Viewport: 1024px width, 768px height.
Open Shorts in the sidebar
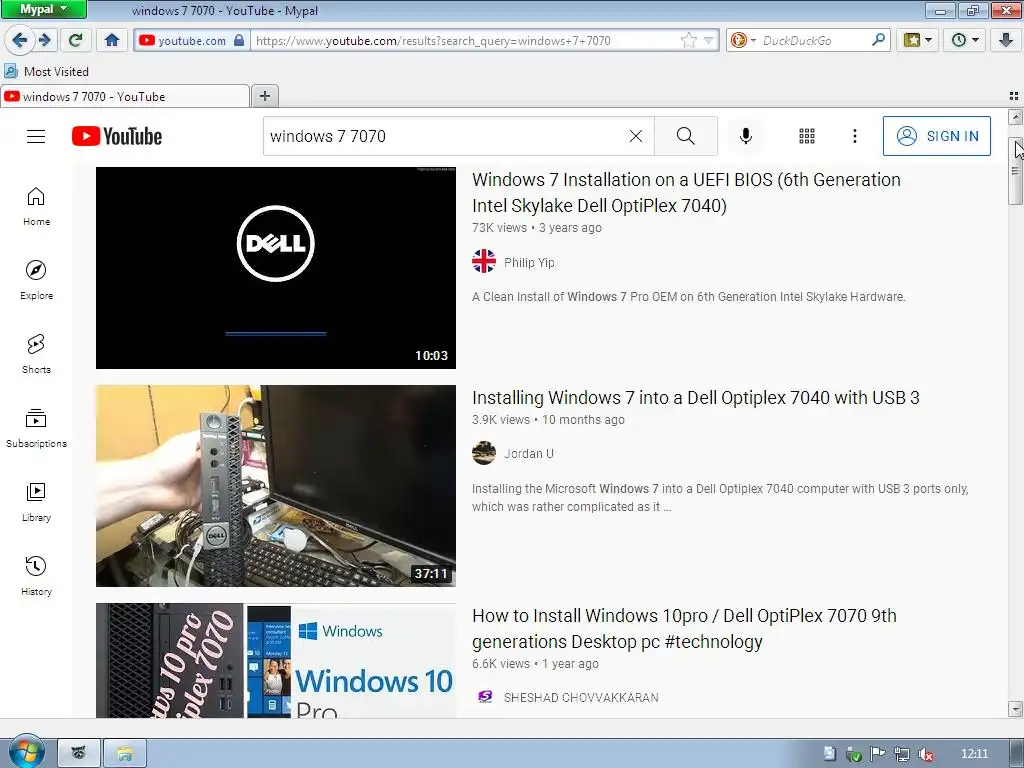(x=36, y=354)
